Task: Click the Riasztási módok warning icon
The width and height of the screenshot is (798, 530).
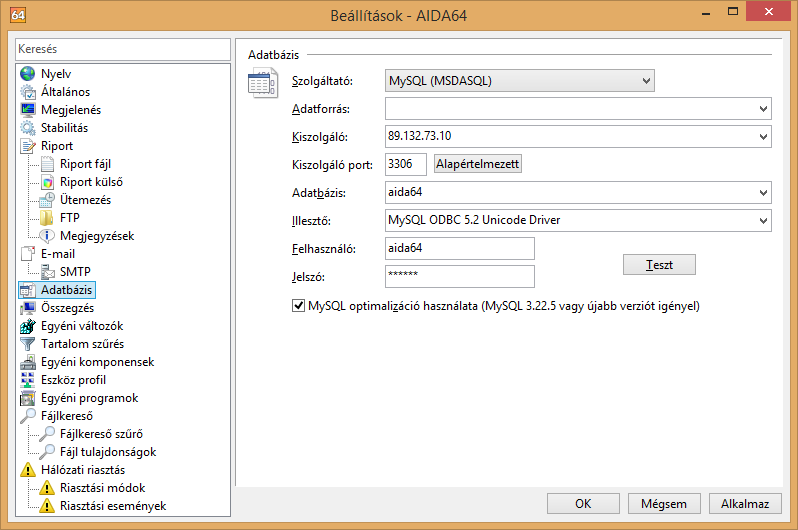Action: pyautogui.click(x=47, y=488)
